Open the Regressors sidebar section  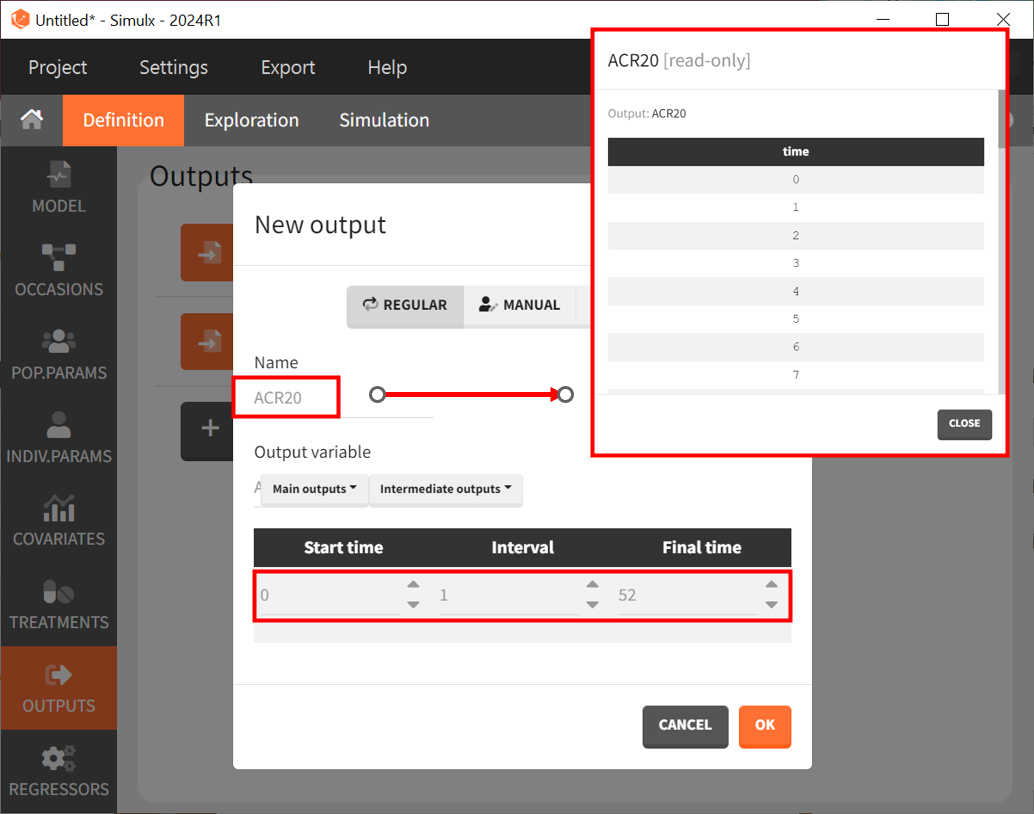pos(58,771)
